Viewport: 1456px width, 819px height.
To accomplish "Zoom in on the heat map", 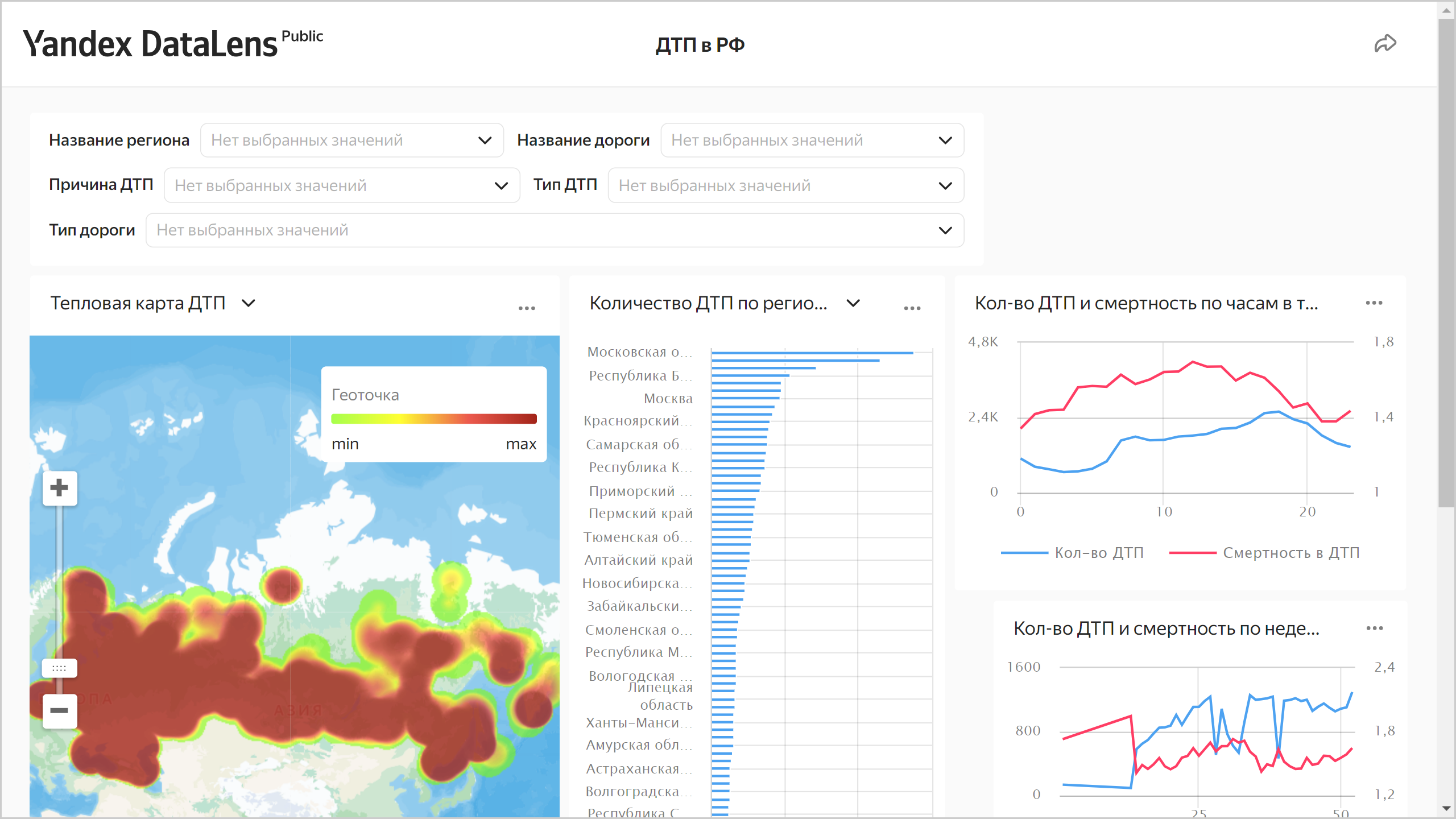I will 59,488.
